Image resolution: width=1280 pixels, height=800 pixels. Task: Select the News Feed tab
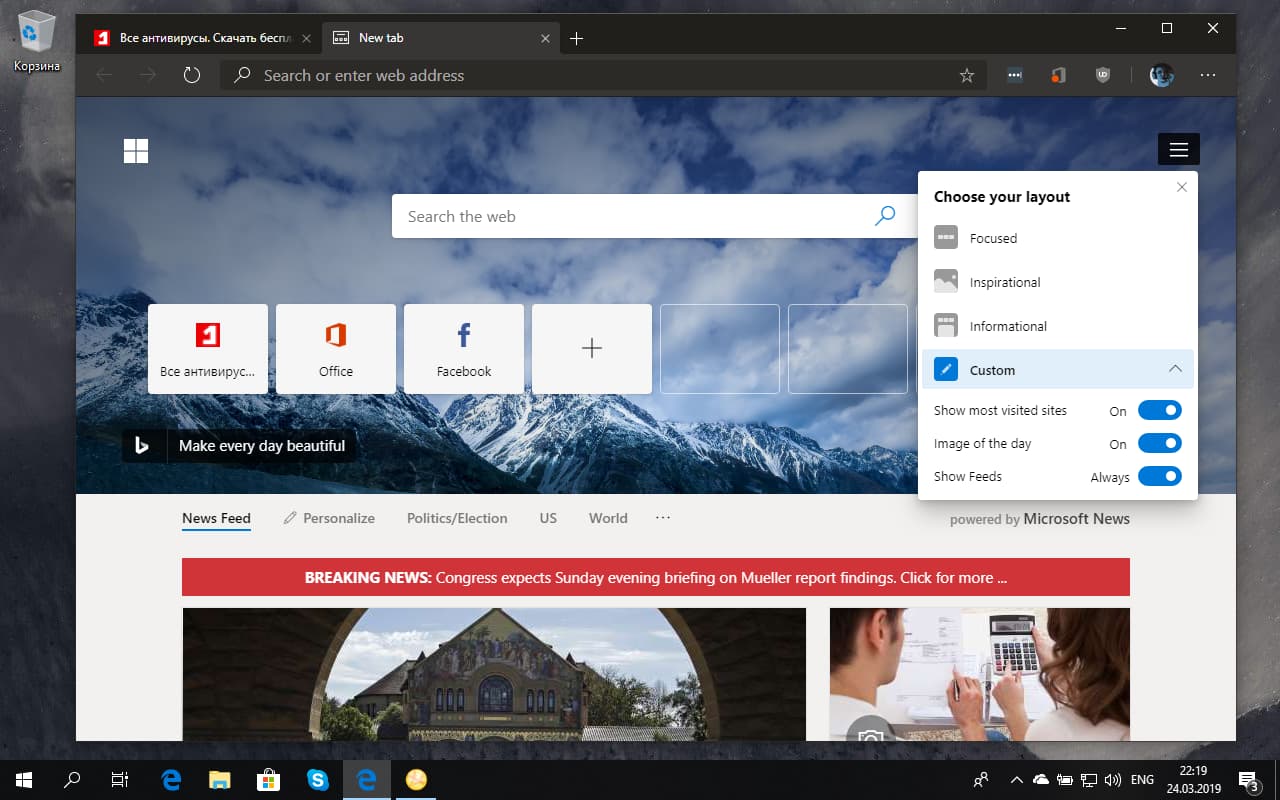pyautogui.click(x=216, y=518)
